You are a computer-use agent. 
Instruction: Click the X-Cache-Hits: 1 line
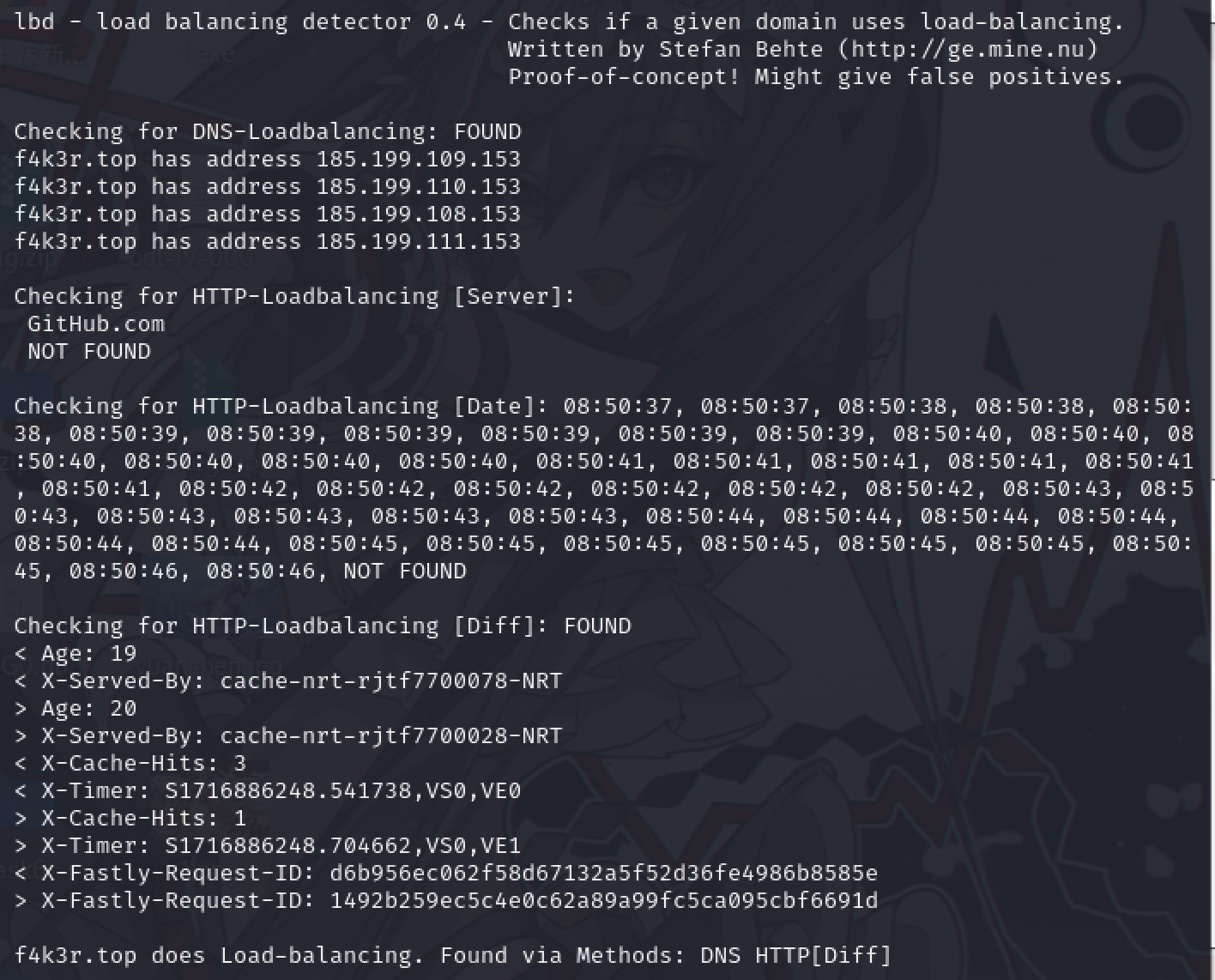[130, 818]
